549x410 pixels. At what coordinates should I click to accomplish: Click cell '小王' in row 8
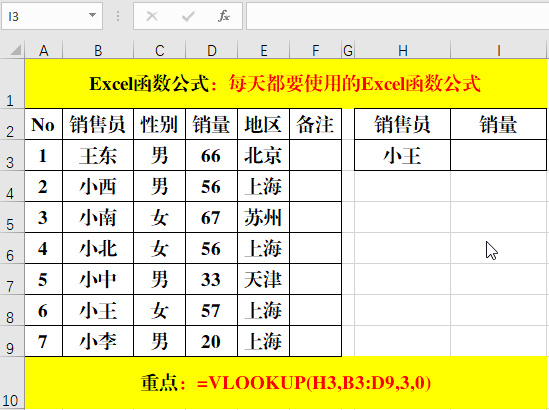click(98, 310)
